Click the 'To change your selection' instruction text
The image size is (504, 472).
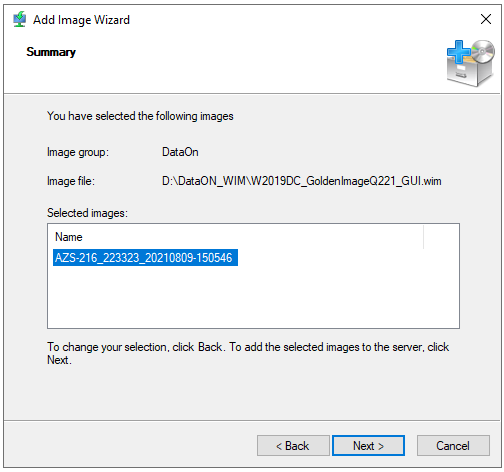pyautogui.click(x=248, y=353)
